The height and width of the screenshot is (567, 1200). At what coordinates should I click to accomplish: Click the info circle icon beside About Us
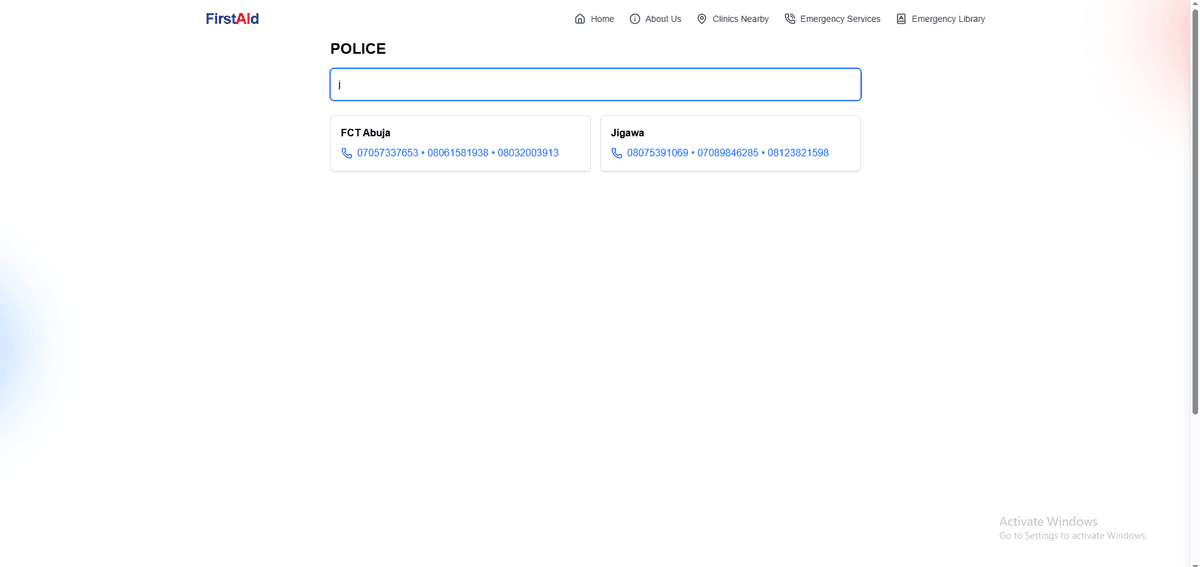click(635, 19)
